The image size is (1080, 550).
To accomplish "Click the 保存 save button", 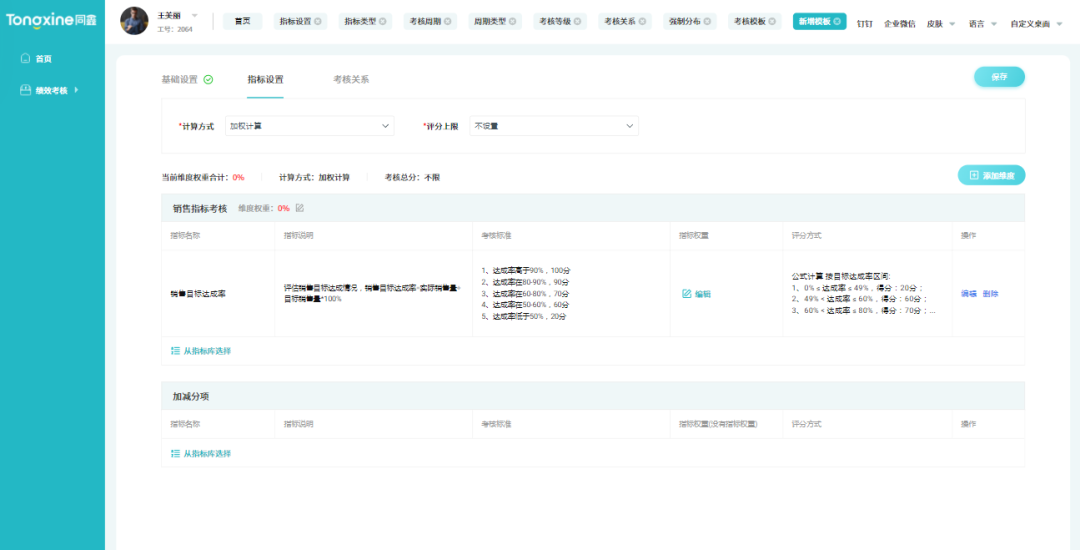I will pos(999,77).
